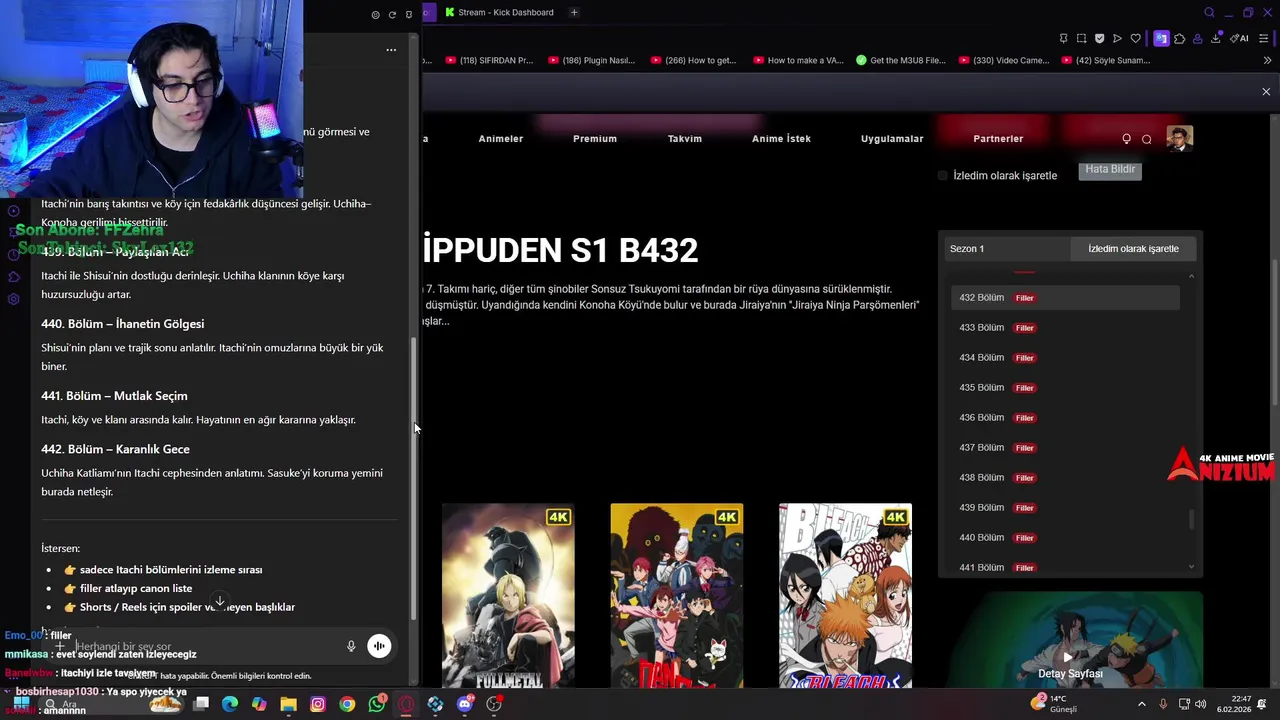The image size is (1280, 720).
Task: Open Get the M3U8 File bookmark
Action: click(900, 60)
